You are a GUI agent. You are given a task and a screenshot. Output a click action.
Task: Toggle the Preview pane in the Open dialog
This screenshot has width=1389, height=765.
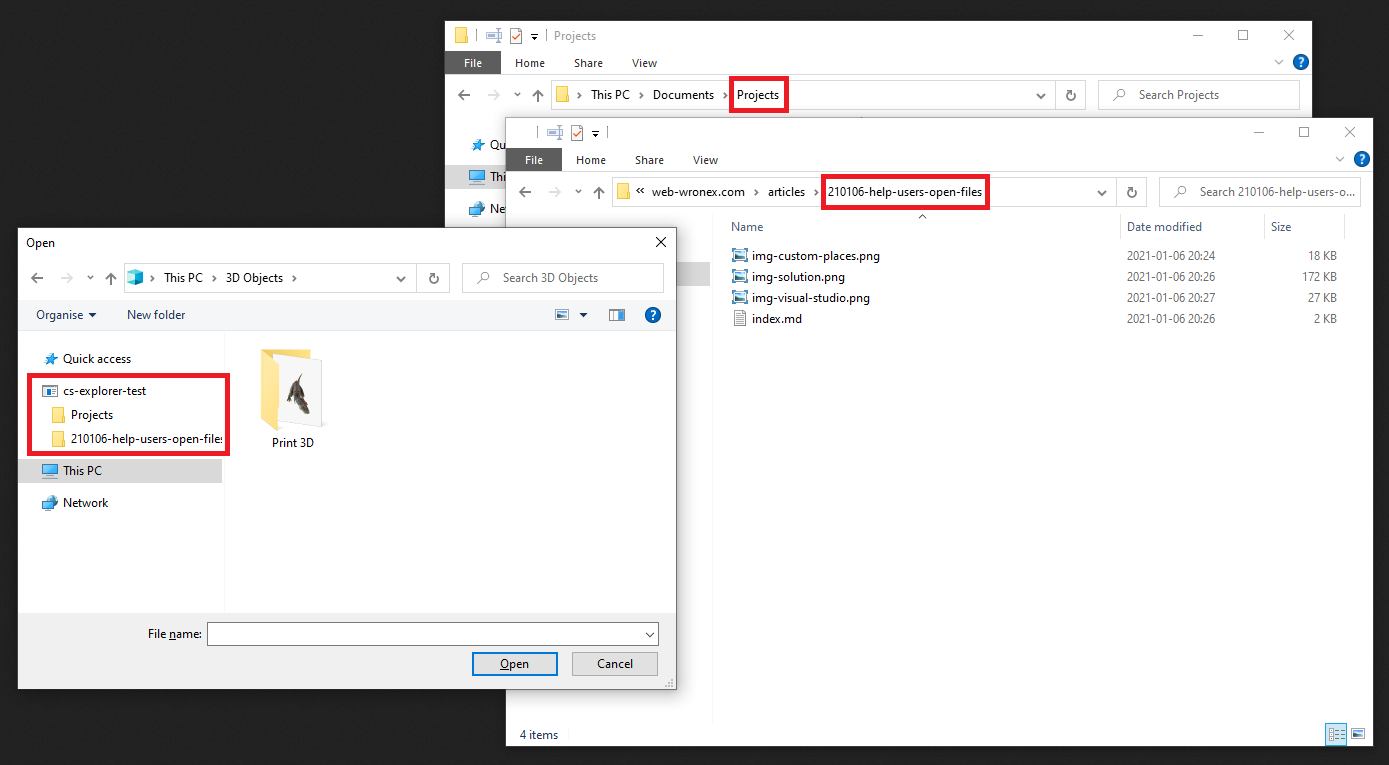pyautogui.click(x=616, y=314)
